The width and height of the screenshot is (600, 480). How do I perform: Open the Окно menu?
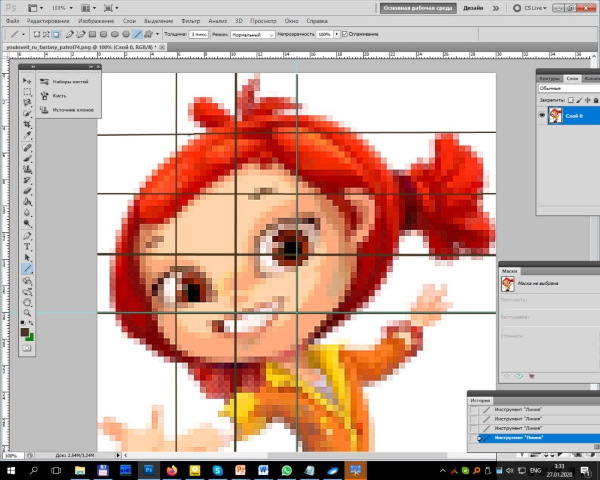tap(292, 21)
